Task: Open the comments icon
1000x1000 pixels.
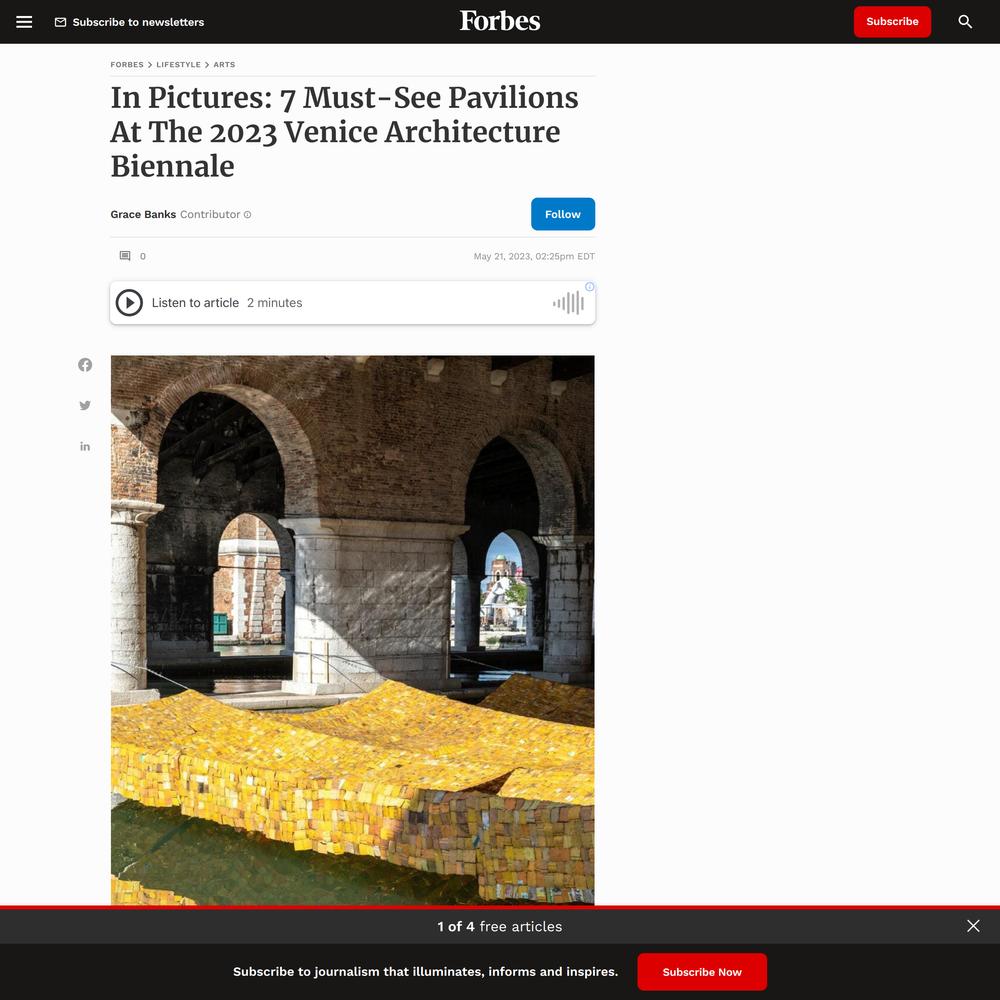Action: pos(125,256)
